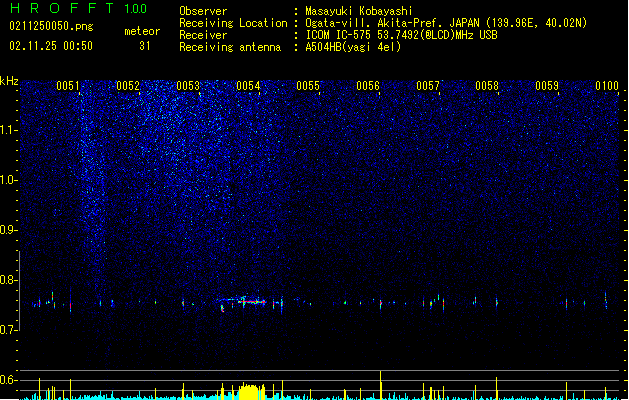
Task: Click the 0053 time marker
Action: (188, 86)
